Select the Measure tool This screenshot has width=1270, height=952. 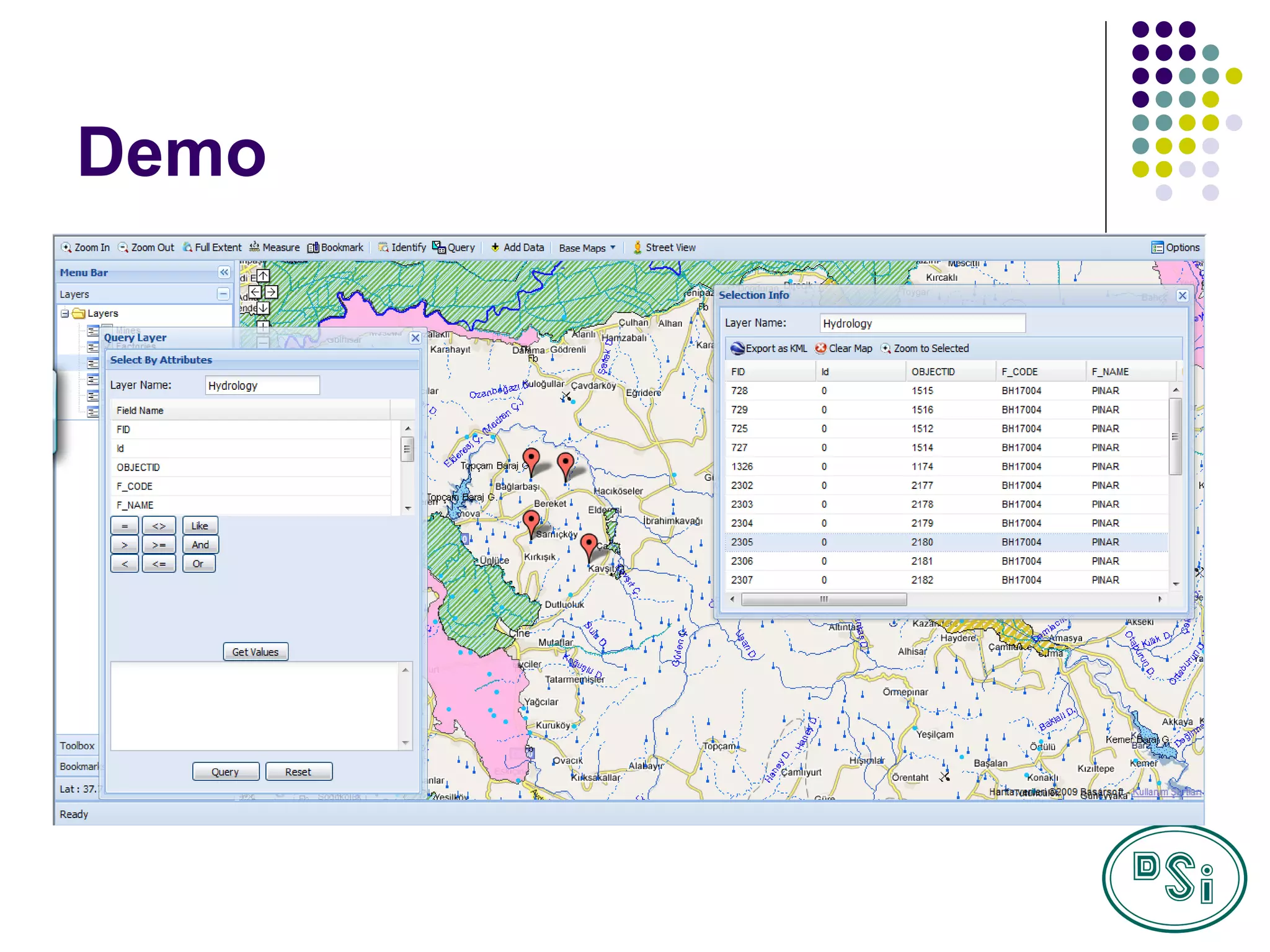click(x=274, y=247)
